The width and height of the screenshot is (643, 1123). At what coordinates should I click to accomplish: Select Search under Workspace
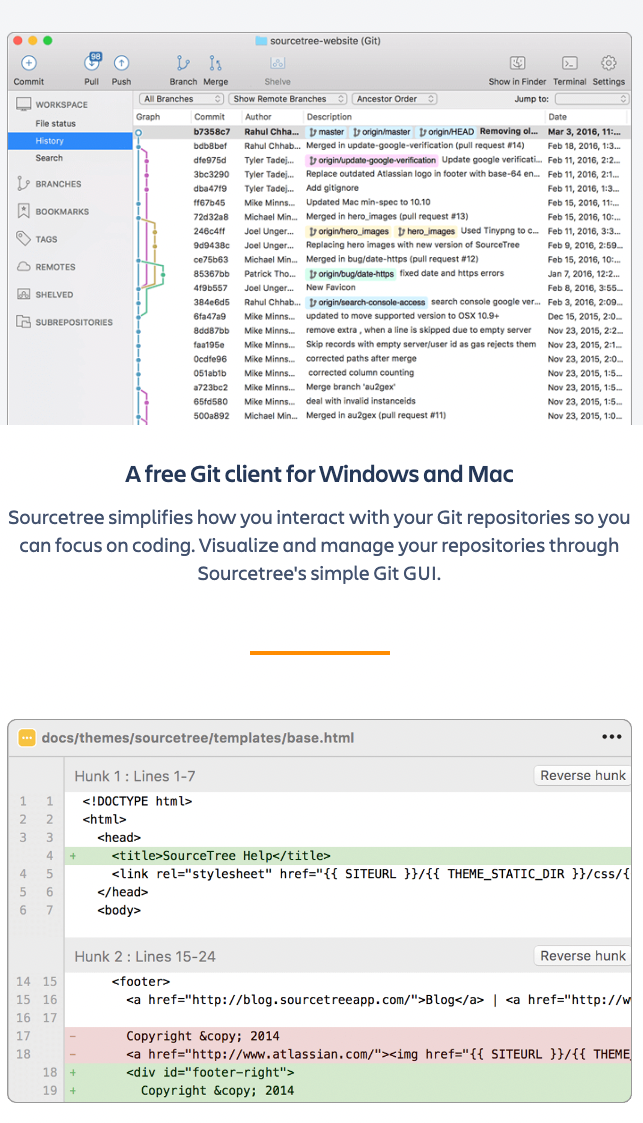(x=49, y=158)
